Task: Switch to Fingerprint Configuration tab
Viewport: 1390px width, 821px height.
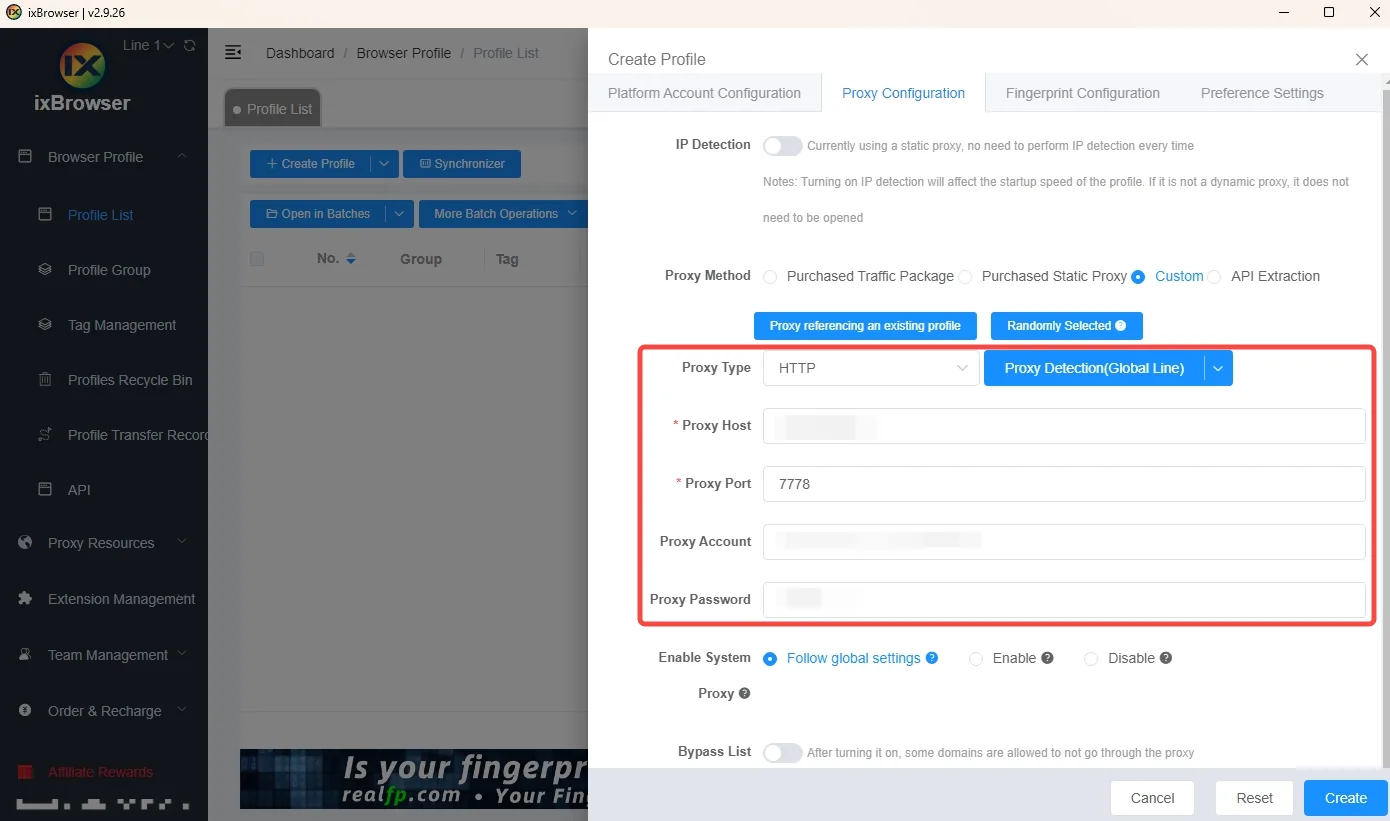Action: [x=1083, y=93]
